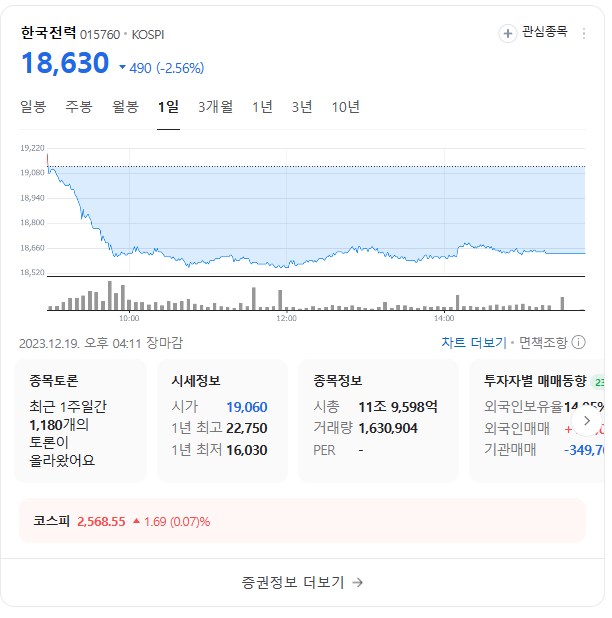
Task: Switch to 일봉 daily candle tab
Action: [33, 107]
